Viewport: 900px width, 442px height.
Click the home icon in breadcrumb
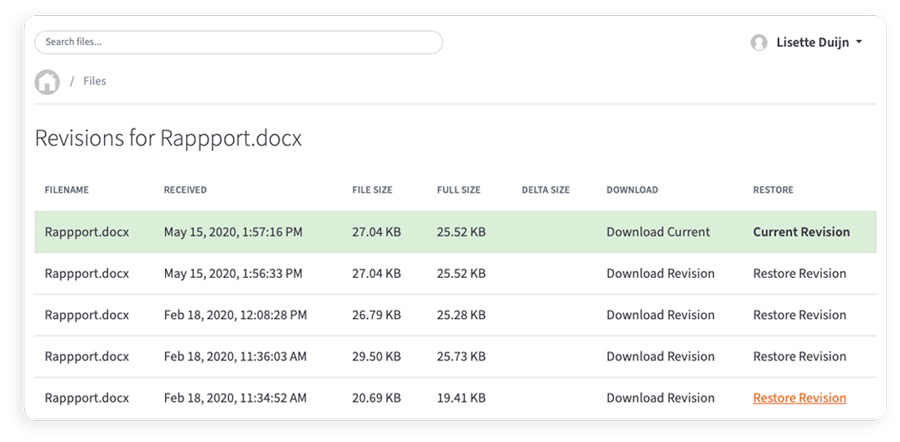pyautogui.click(x=47, y=82)
